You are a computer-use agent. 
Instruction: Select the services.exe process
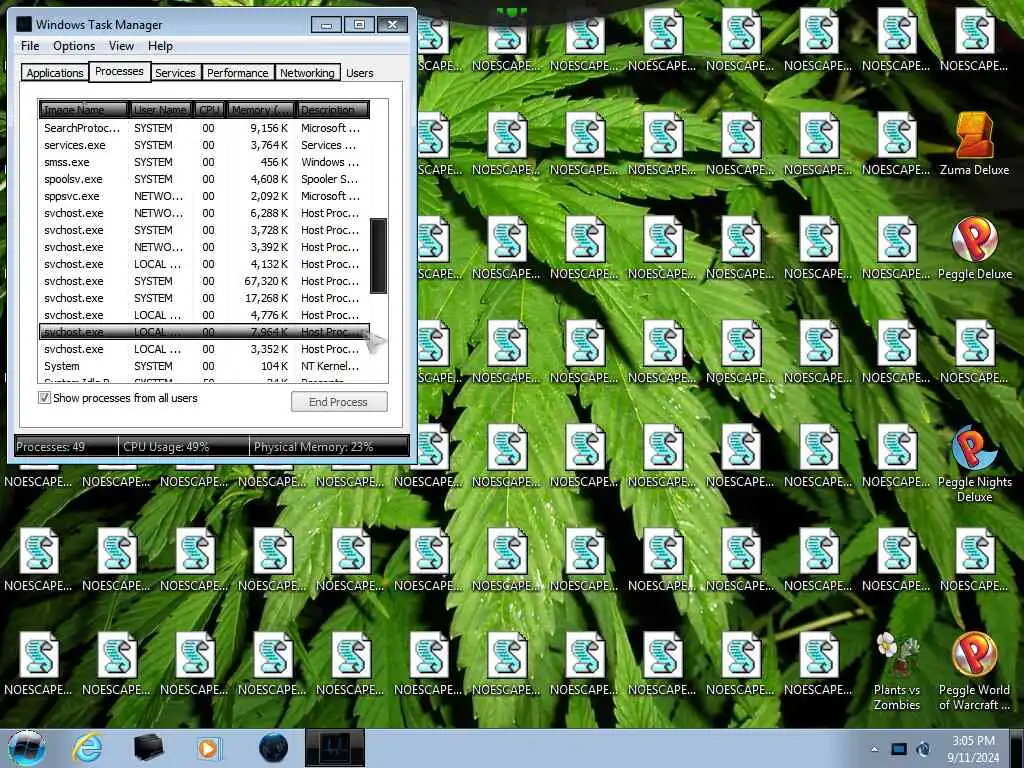(x=204, y=145)
